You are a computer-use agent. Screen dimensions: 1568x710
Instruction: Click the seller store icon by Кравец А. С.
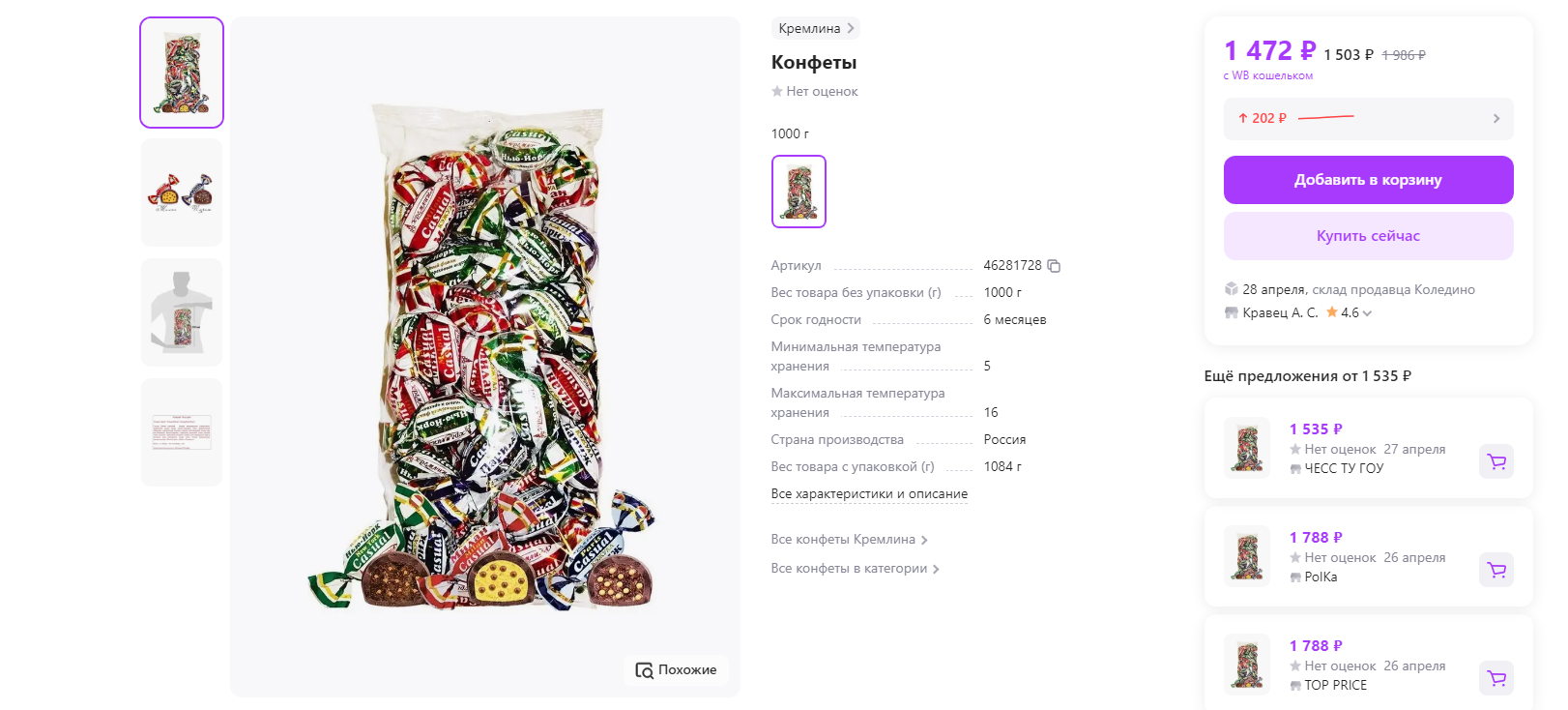pyautogui.click(x=1232, y=312)
